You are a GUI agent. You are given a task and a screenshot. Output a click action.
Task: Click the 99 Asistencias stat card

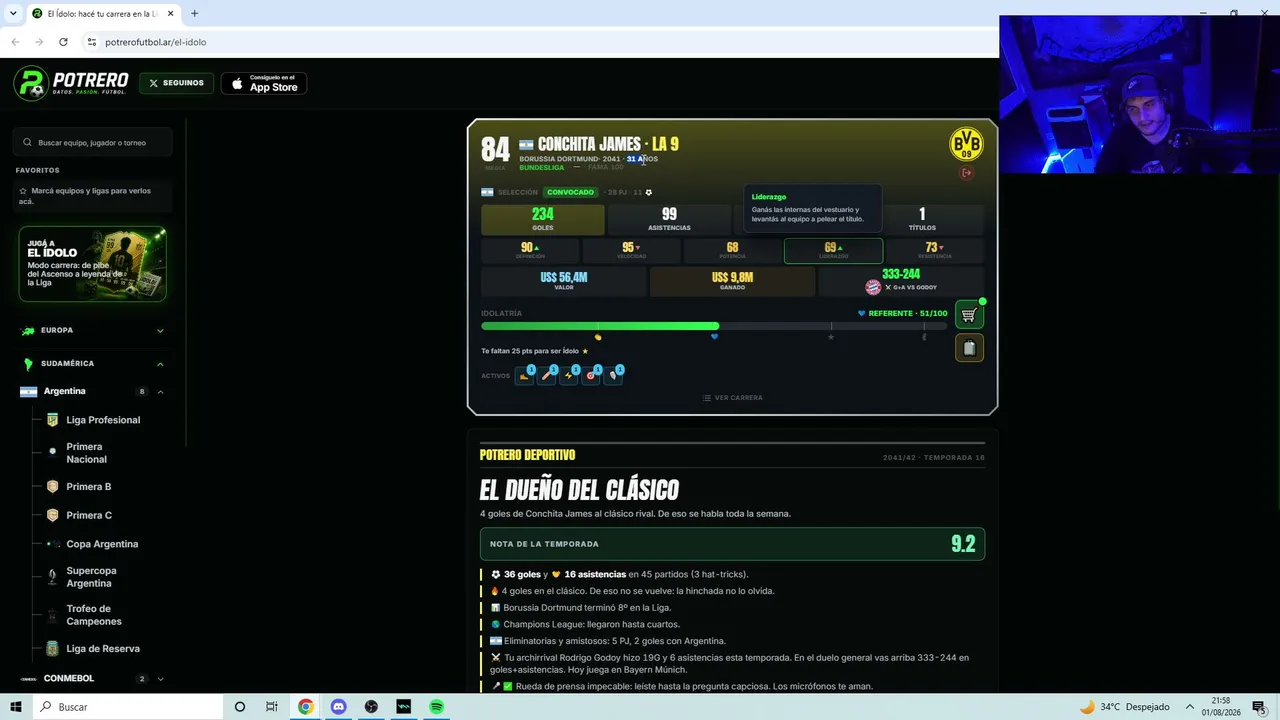669,219
